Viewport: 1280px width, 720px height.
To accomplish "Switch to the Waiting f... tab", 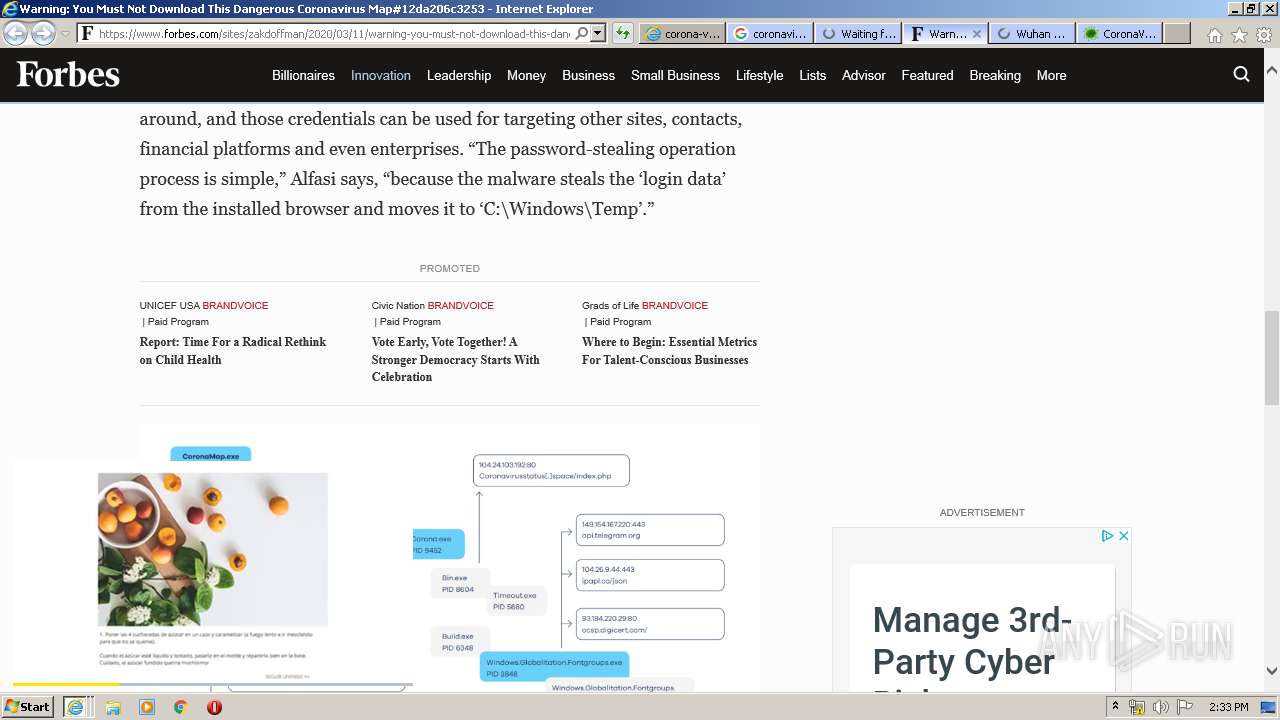I will click(858, 33).
